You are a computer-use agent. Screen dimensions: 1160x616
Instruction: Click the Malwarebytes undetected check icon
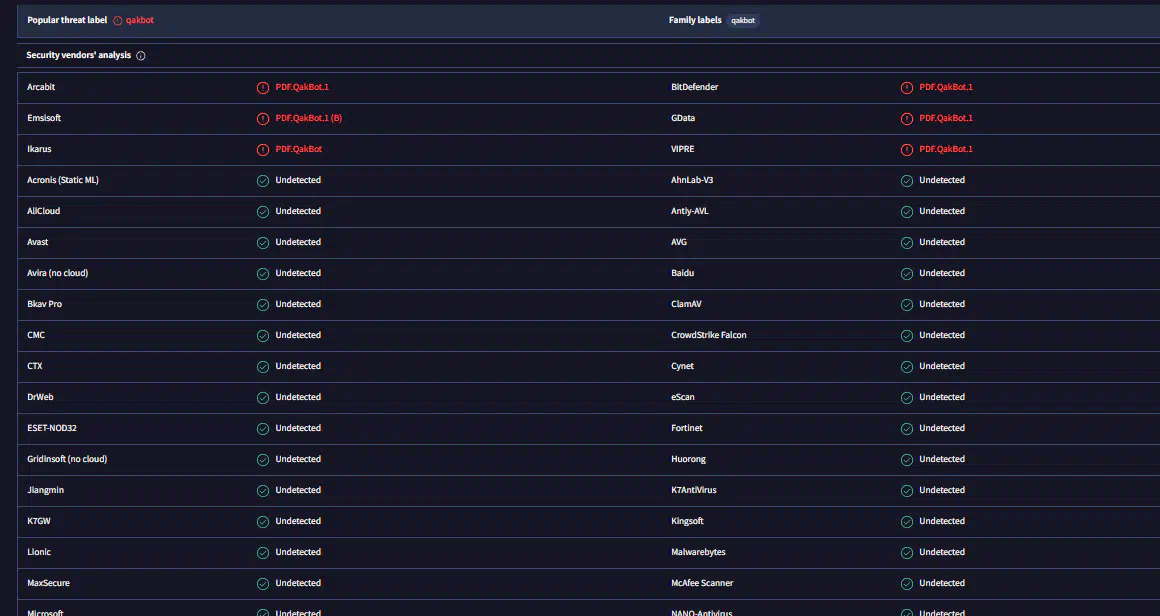point(907,552)
